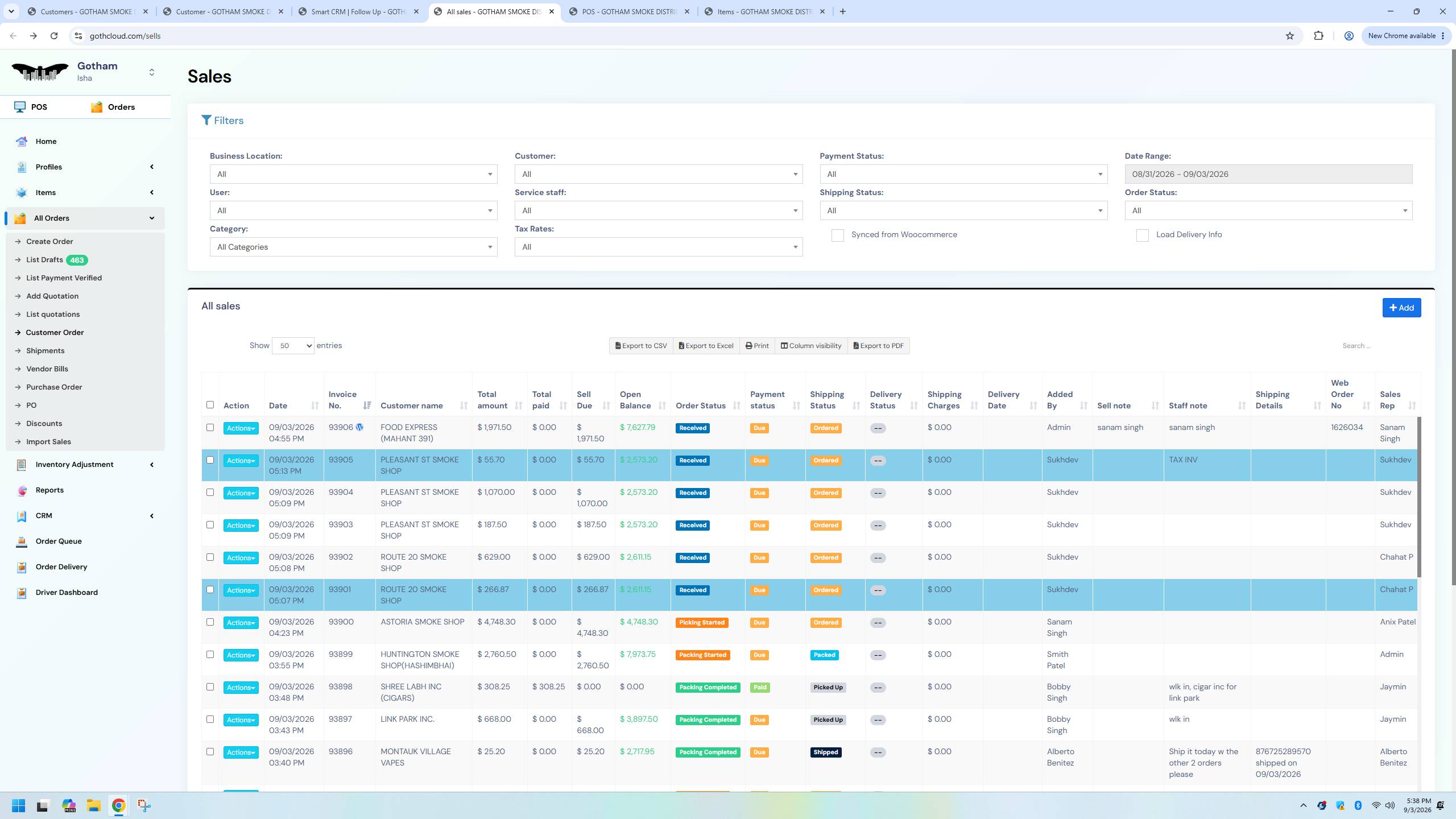Switch to the Smart CRM Follow Up tab
The image size is (1456, 819).
(359, 11)
